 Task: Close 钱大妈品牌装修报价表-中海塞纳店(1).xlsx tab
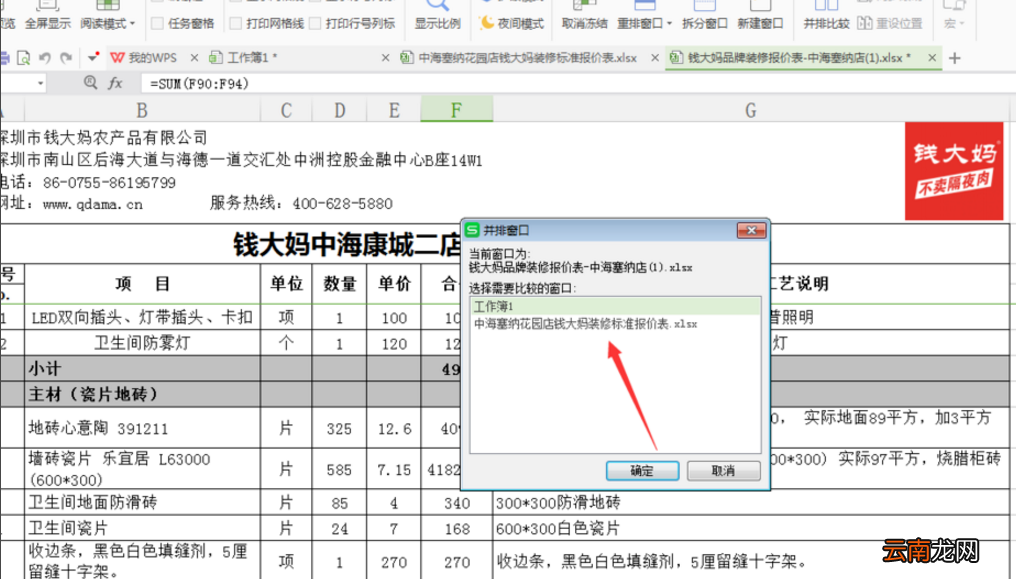pyautogui.click(x=932, y=58)
